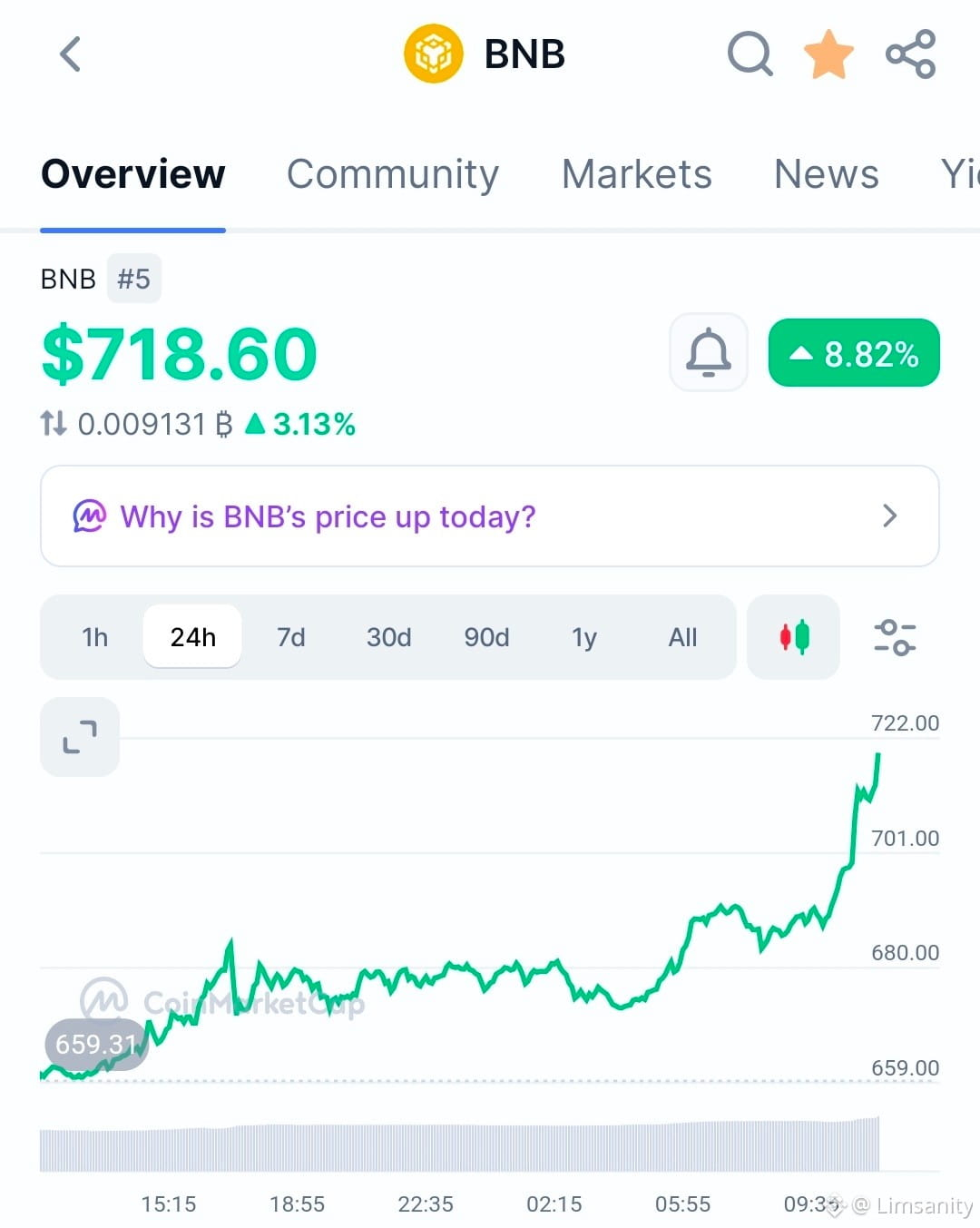
Task: Tap the 15:15 time label
Action: (169, 1204)
